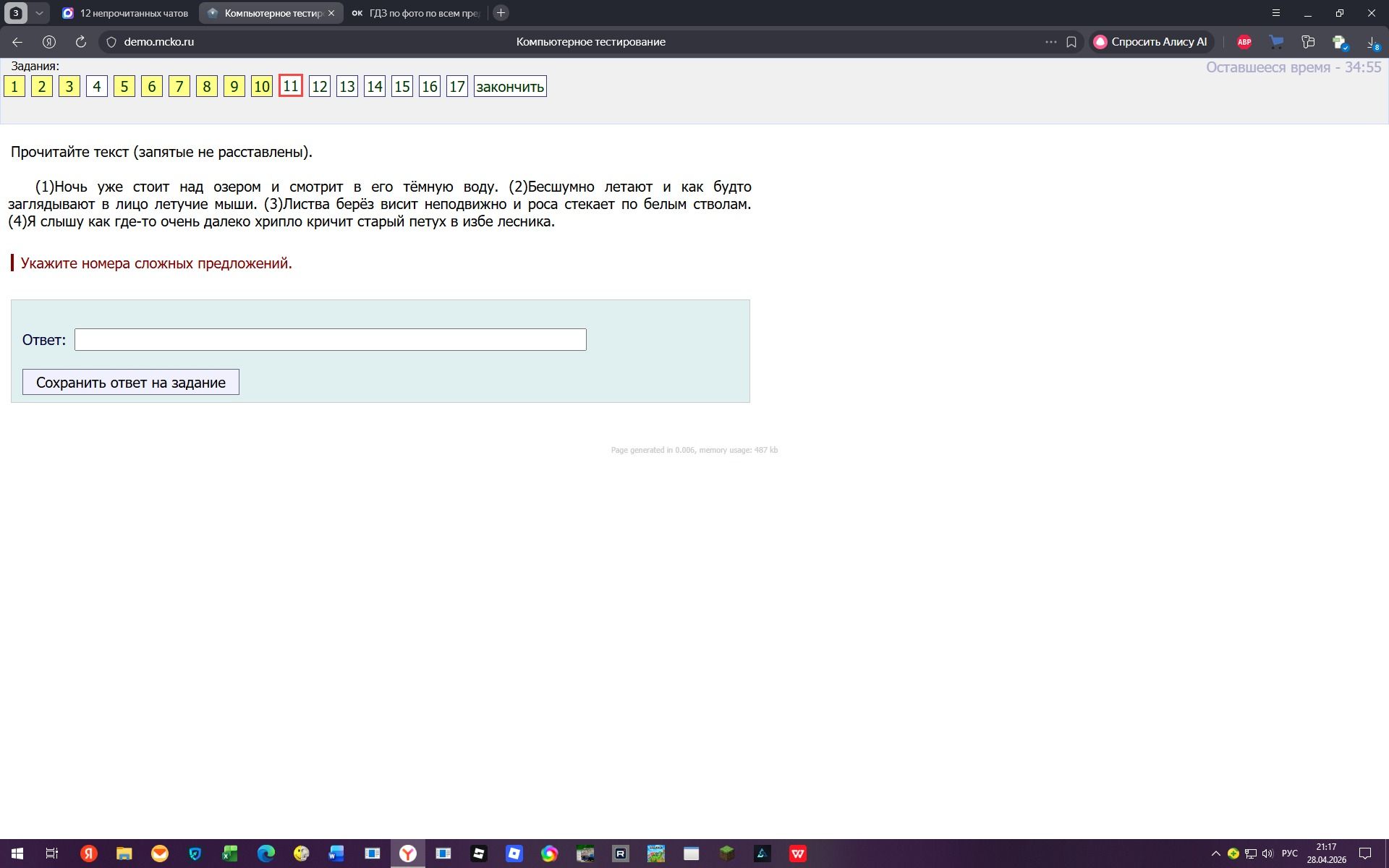Open Windows Start menu
The width and height of the screenshot is (1389, 868).
17,854
